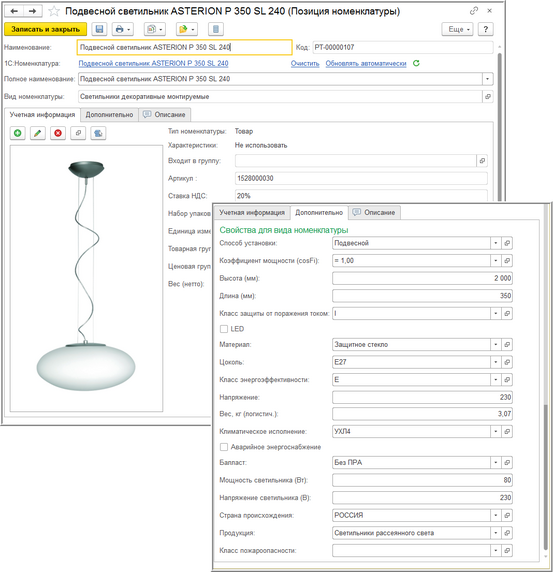Expand the Коэффициент мощности (cosFi) dropdown
Screen dimensions: 553x572
[496, 260]
